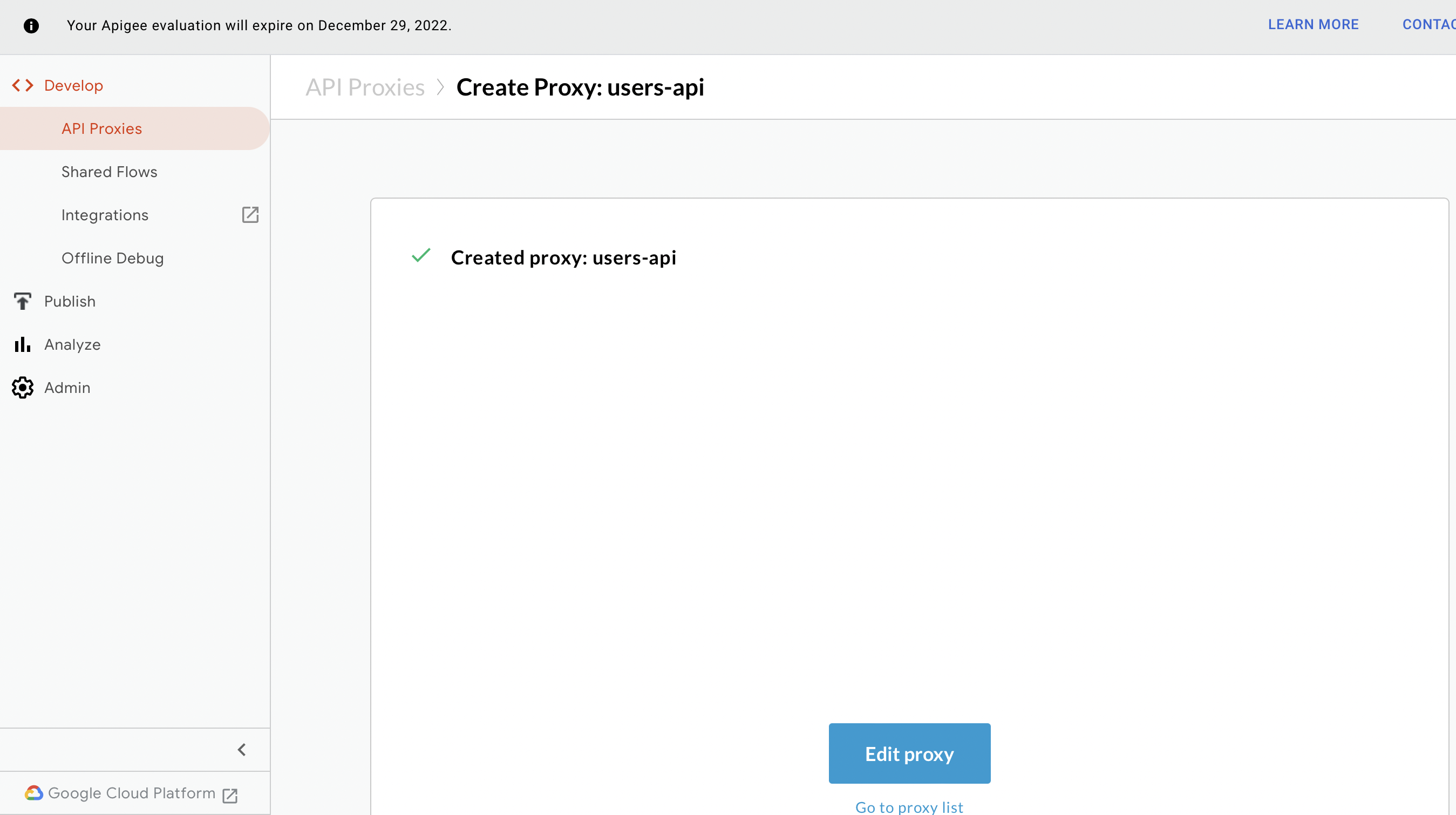The width and height of the screenshot is (1456, 815).
Task: Click the Integrations external-link icon
Action: click(x=250, y=215)
